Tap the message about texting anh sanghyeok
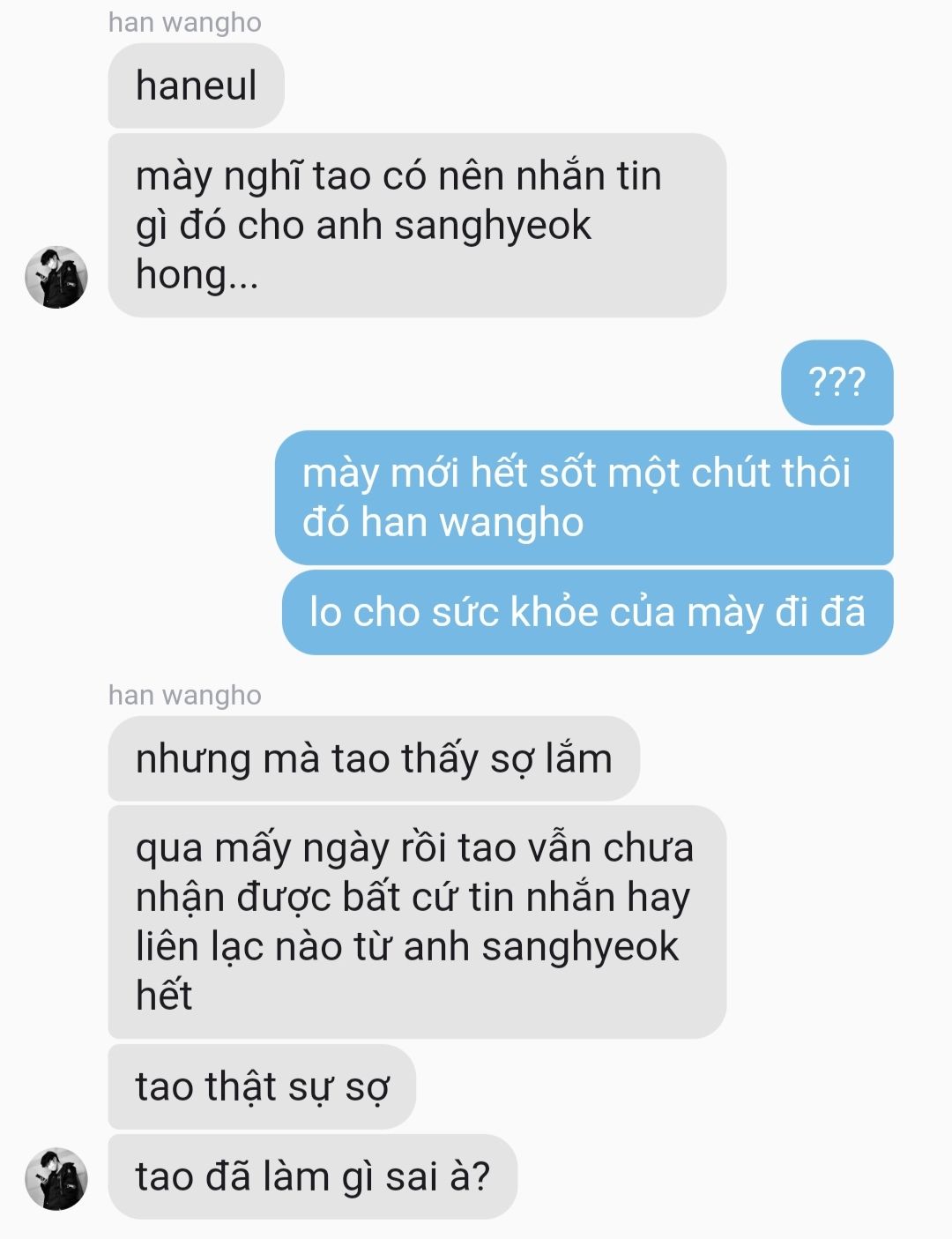952x1239 pixels. click(417, 225)
